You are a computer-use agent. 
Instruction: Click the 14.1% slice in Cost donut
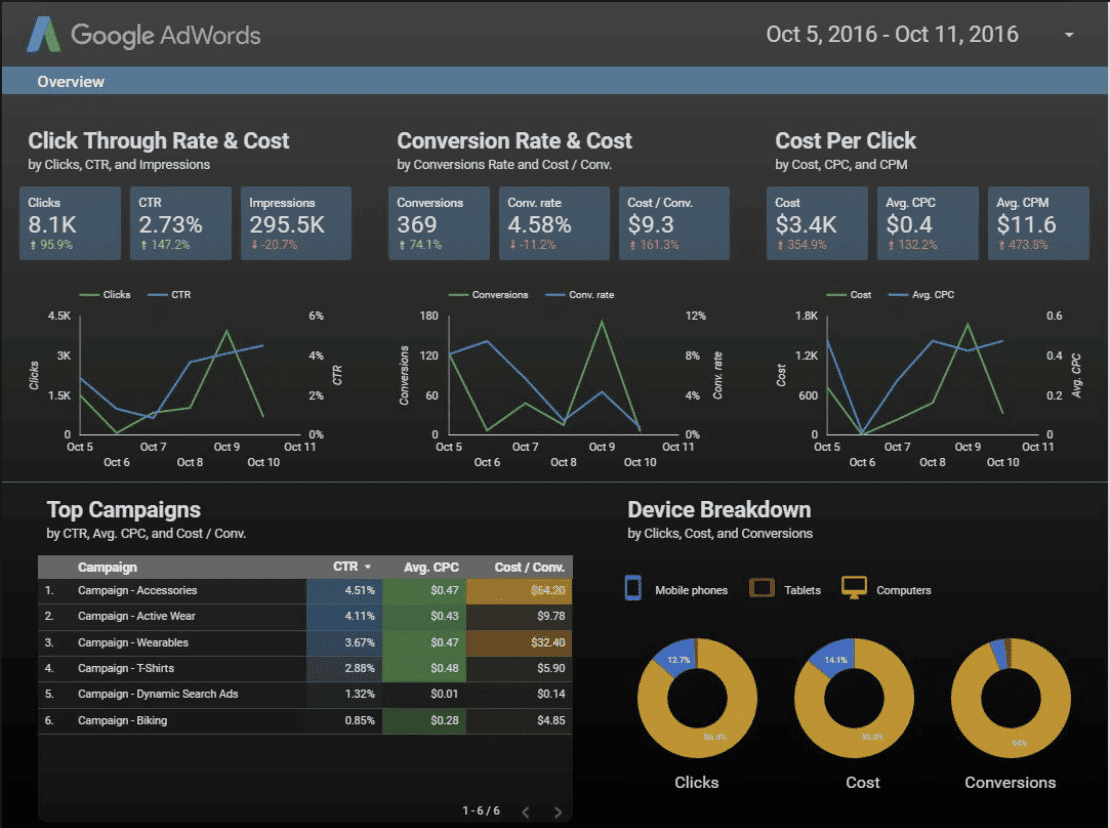pos(834,657)
